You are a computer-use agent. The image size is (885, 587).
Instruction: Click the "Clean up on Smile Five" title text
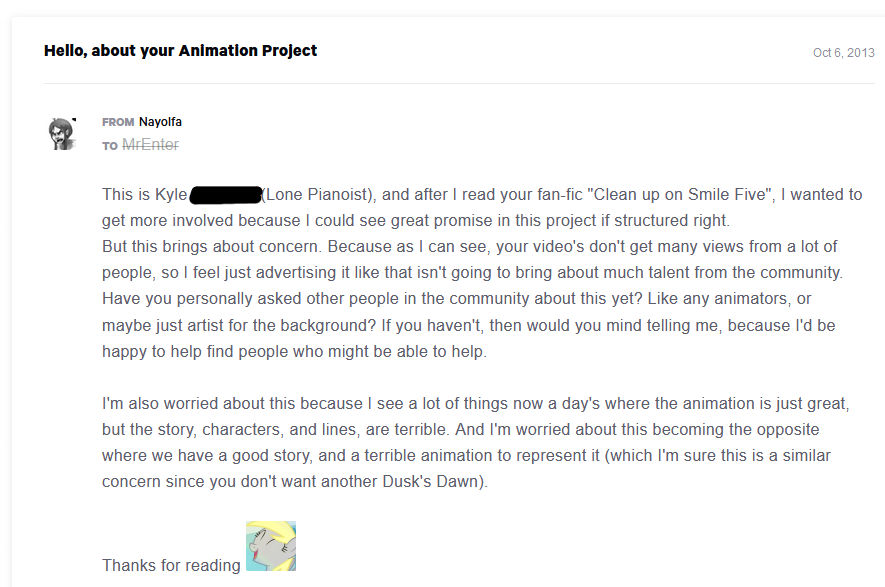(x=680, y=195)
